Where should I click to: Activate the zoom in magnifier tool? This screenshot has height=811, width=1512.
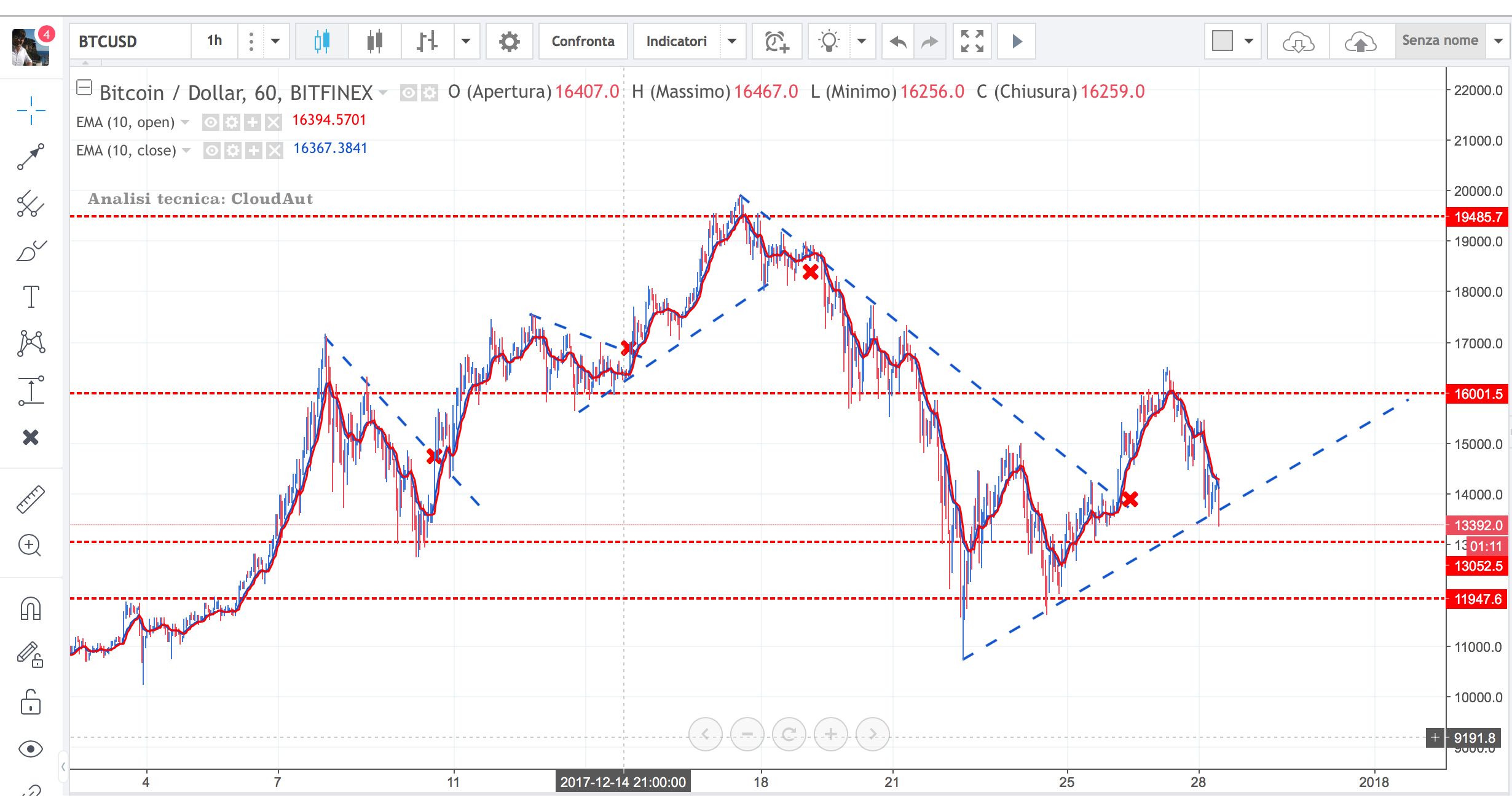pos(31,546)
